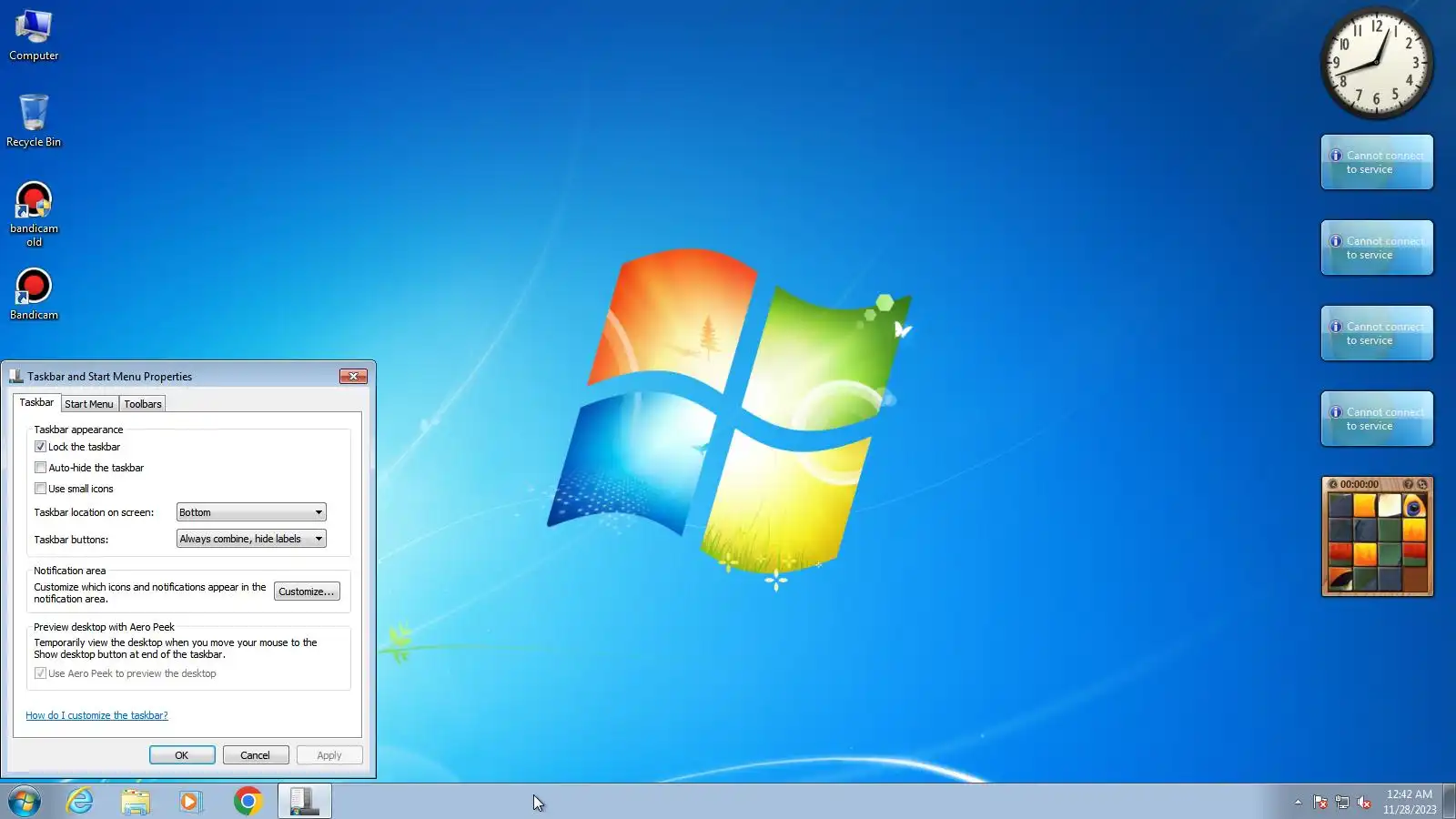Click the toucan eye puzzle tile

pyautogui.click(x=1414, y=506)
